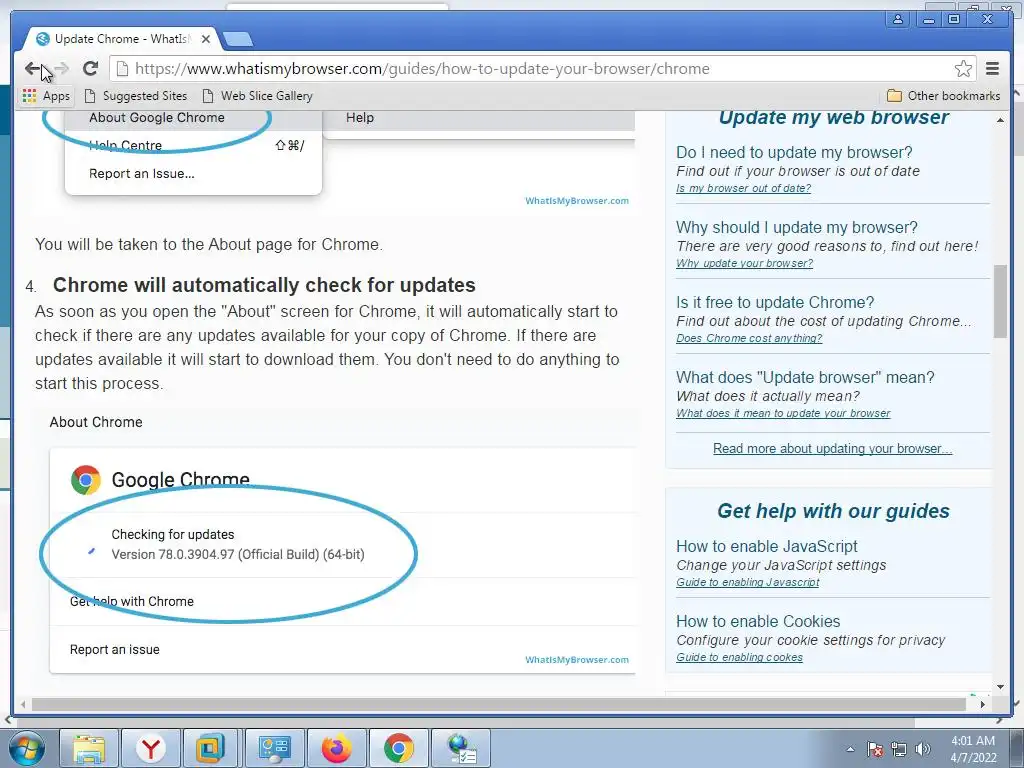Open a new tab with the new-tab button
The height and width of the screenshot is (768, 1024).
(238, 40)
